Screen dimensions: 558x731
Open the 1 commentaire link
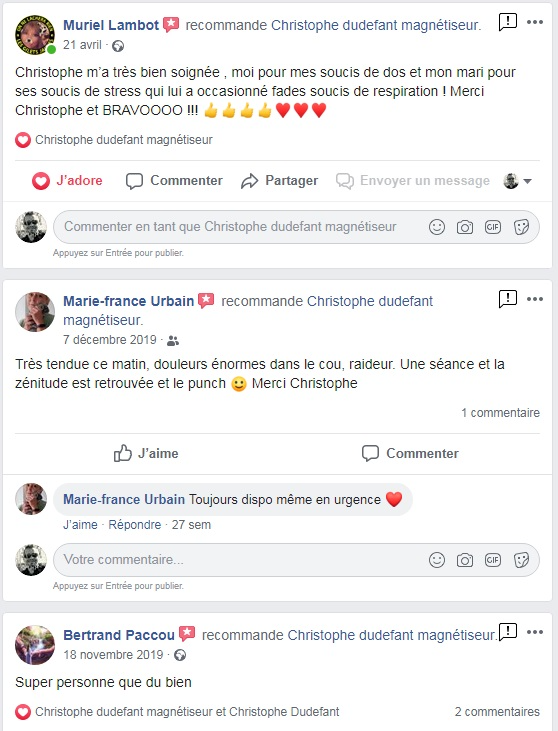coord(500,413)
